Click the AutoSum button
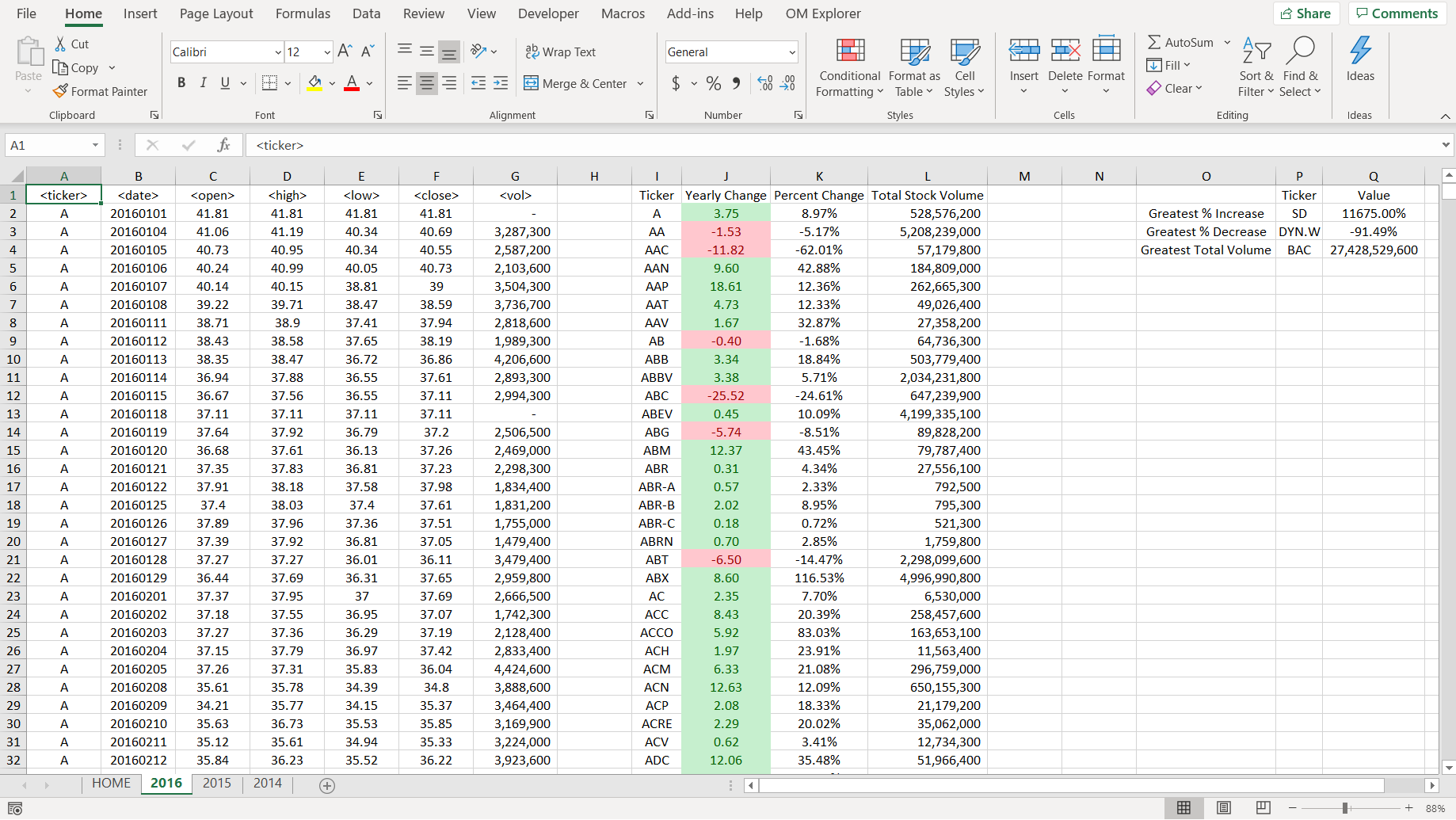Screen dimensions: 1456x820 1180,43
